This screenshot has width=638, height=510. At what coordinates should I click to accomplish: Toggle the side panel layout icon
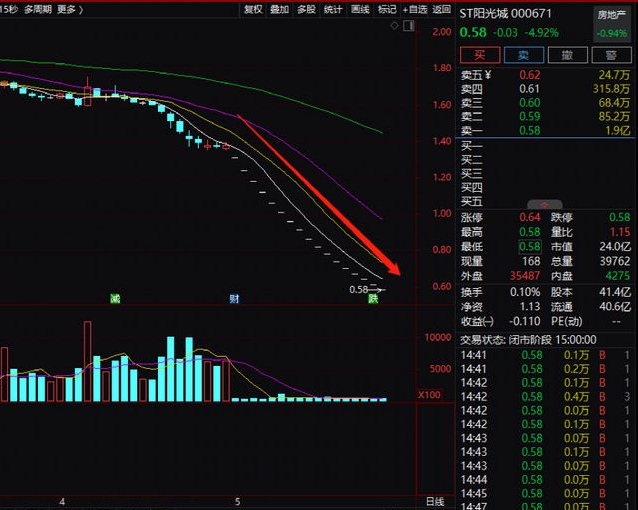(x=409, y=26)
